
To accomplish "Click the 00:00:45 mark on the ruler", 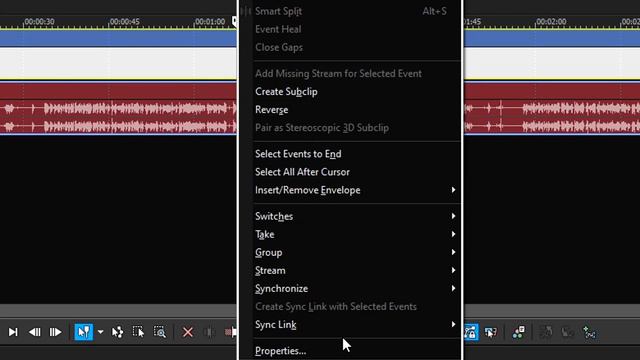I will click(x=124, y=22).
